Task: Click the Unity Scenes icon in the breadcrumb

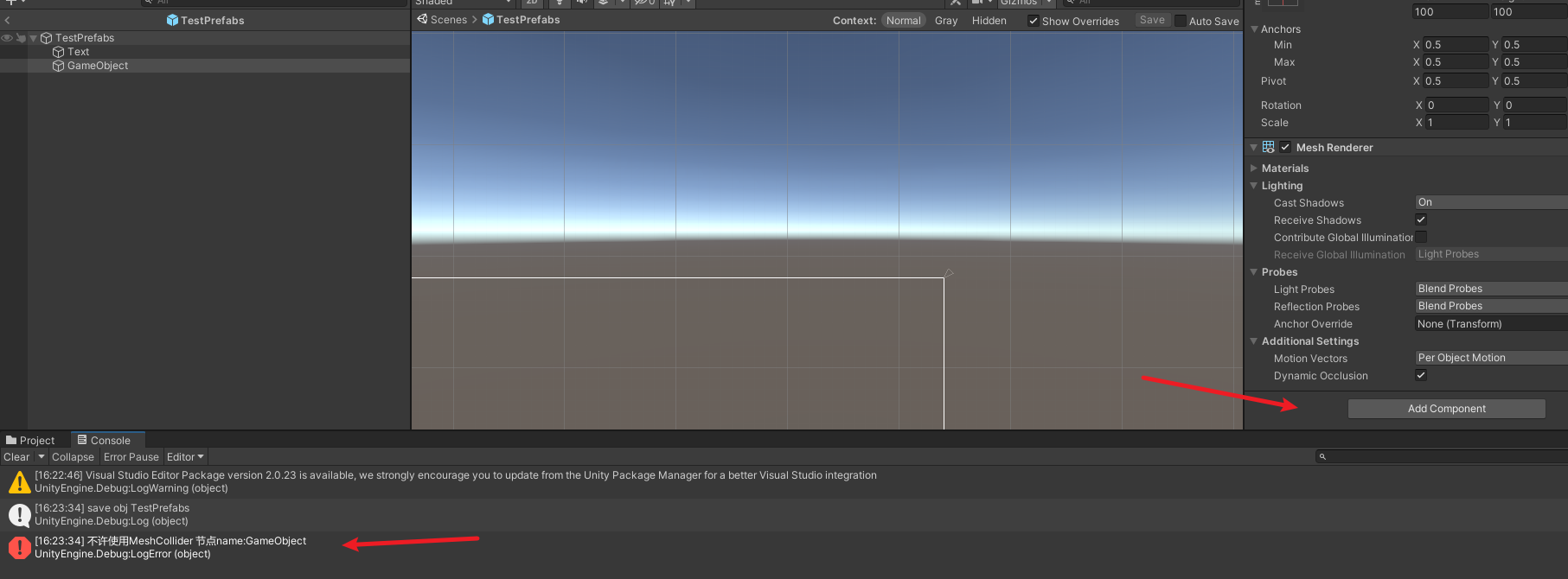Action: [x=422, y=19]
